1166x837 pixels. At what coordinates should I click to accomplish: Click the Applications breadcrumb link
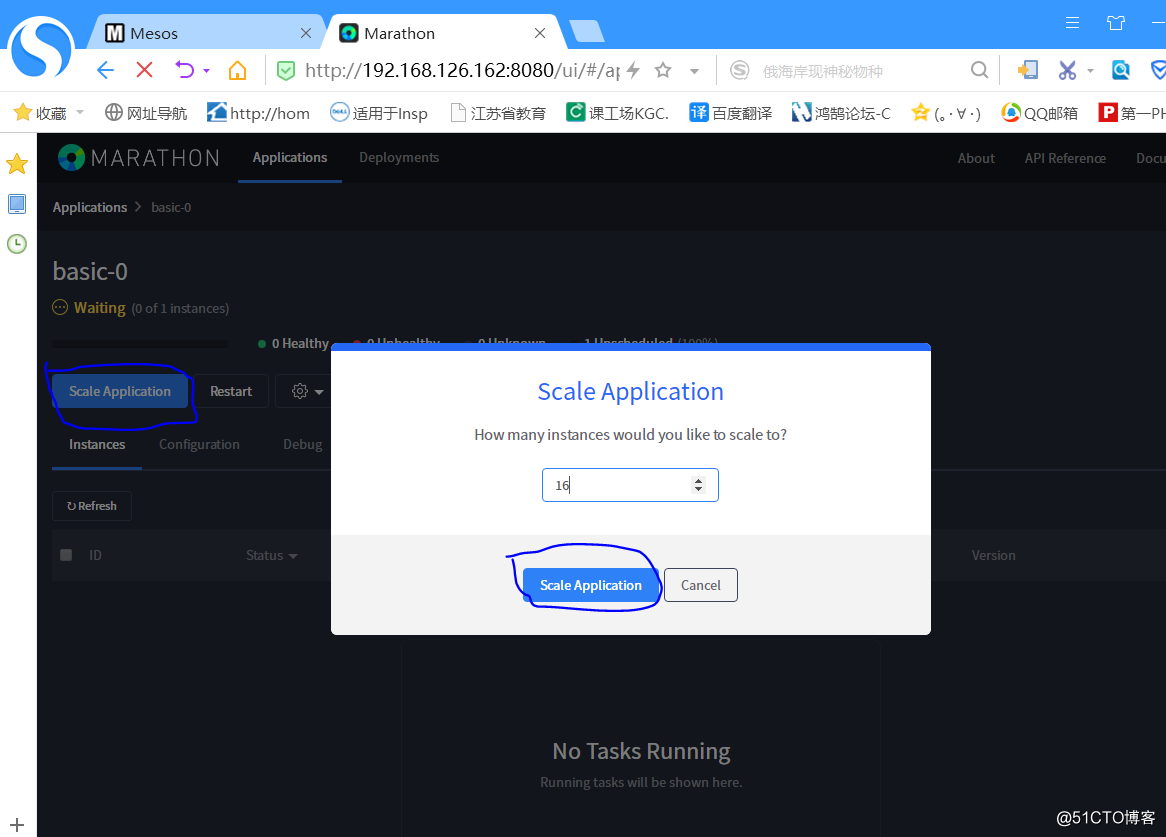(90, 207)
